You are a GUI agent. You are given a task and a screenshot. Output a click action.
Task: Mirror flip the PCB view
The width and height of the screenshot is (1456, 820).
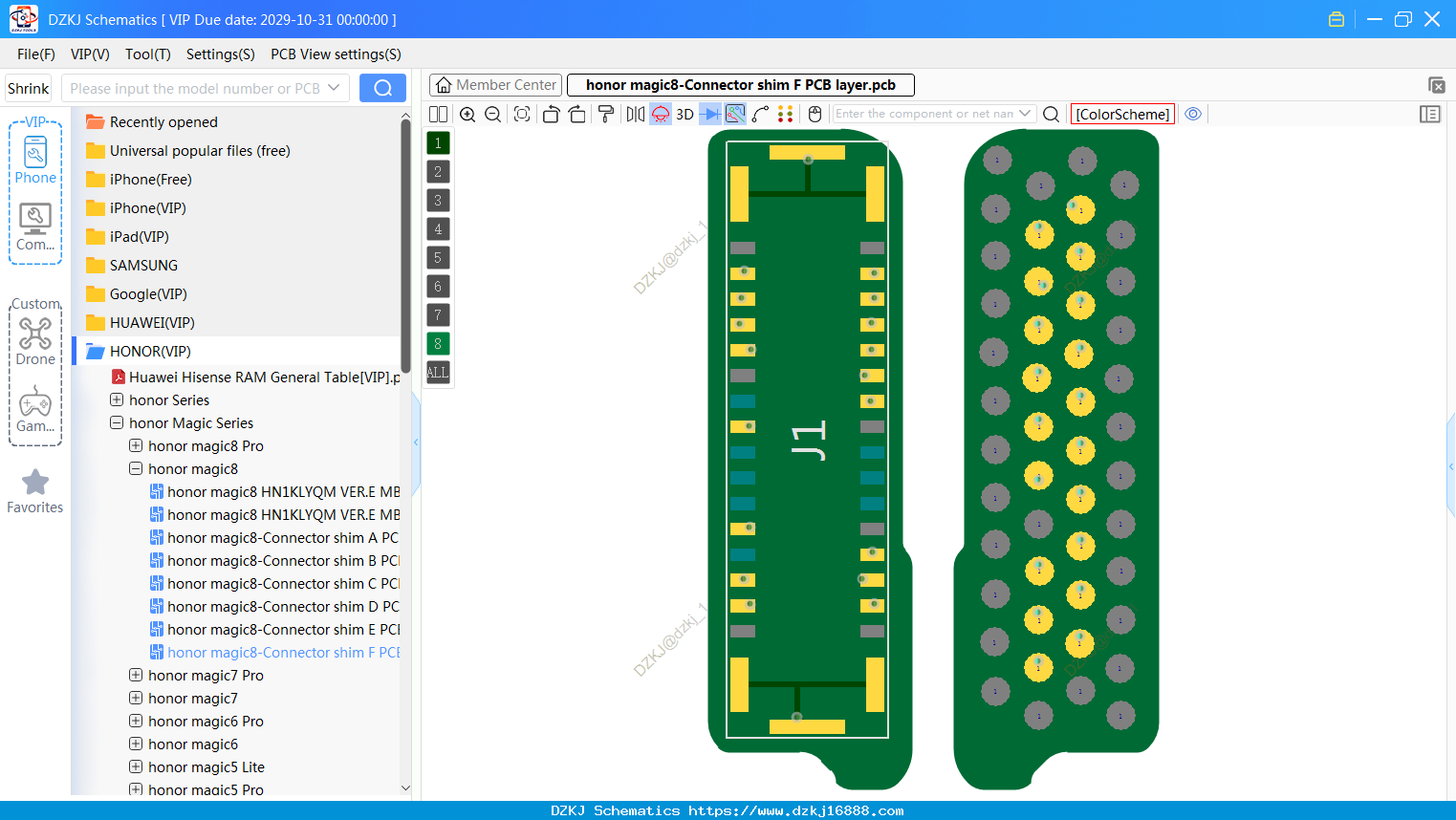point(635,114)
